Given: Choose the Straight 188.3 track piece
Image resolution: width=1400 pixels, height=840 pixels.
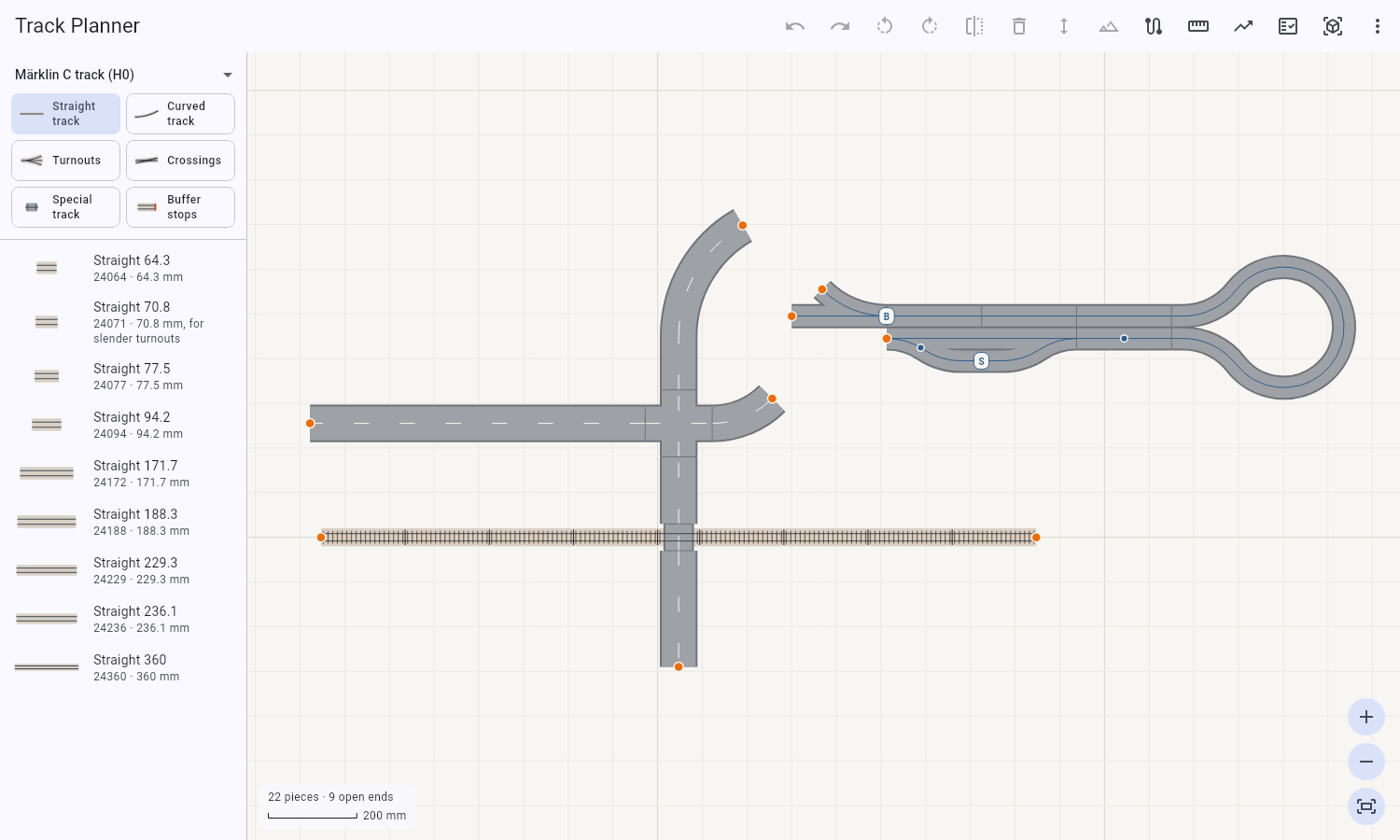Looking at the screenshot, I should pyautogui.click(x=123, y=522).
